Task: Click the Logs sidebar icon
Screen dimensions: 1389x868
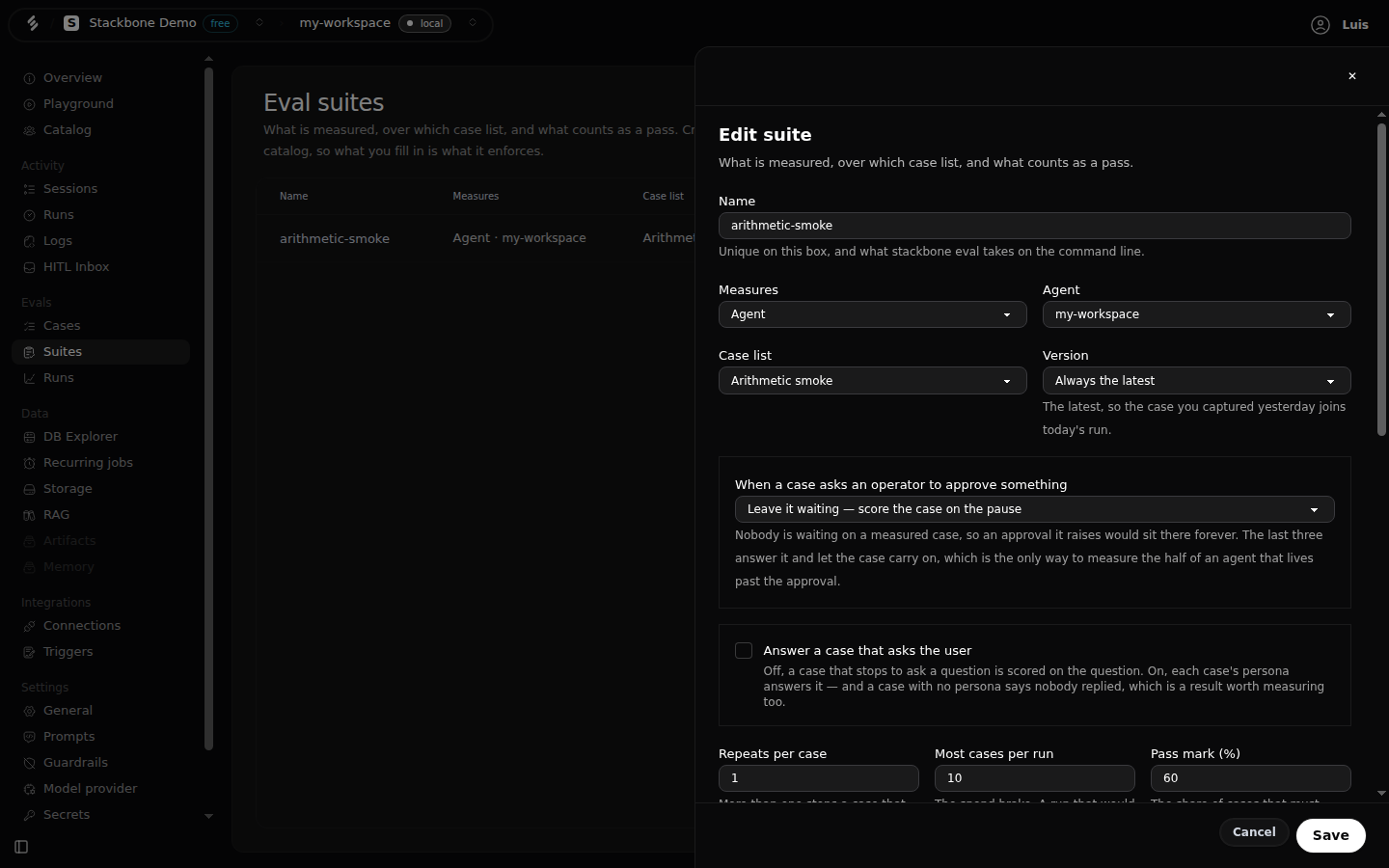Action: pyautogui.click(x=29, y=241)
